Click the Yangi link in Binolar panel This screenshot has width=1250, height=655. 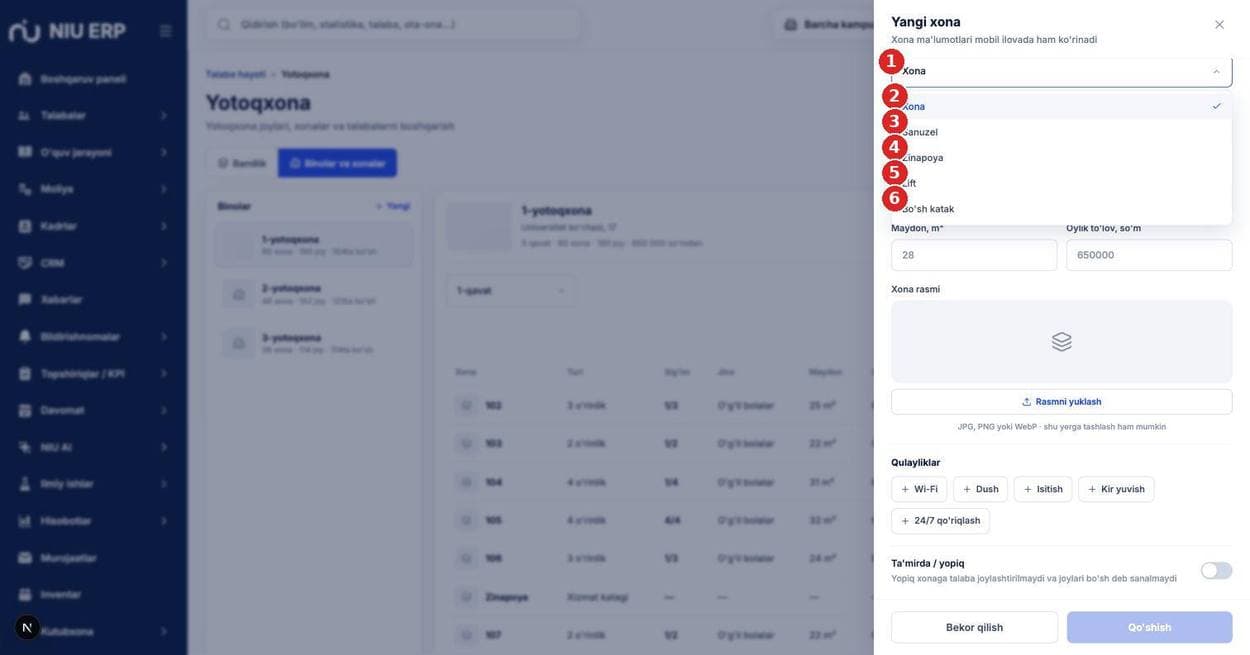coord(393,206)
